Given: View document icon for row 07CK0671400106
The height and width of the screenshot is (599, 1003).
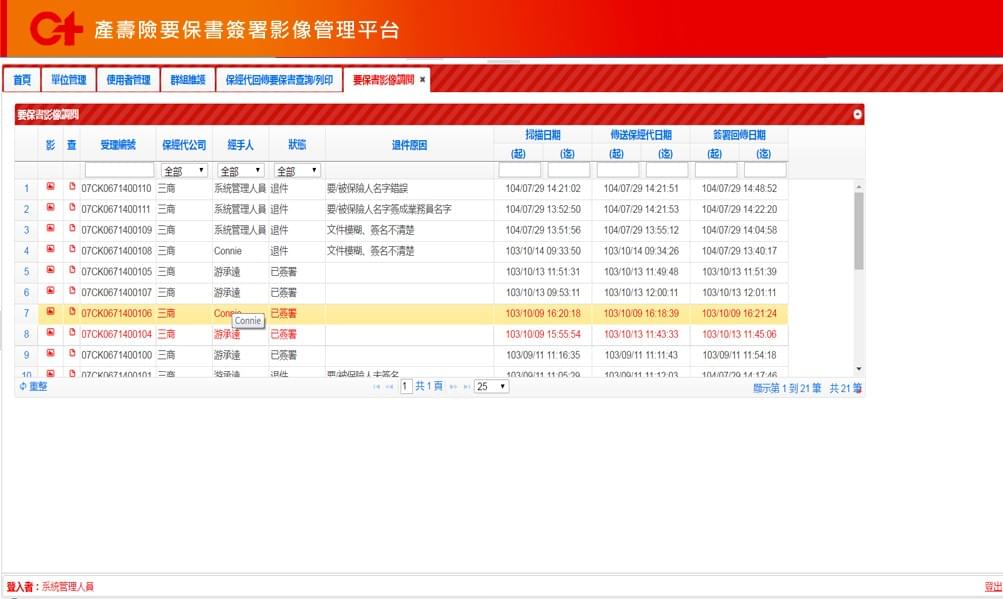Looking at the screenshot, I should (x=72, y=311).
